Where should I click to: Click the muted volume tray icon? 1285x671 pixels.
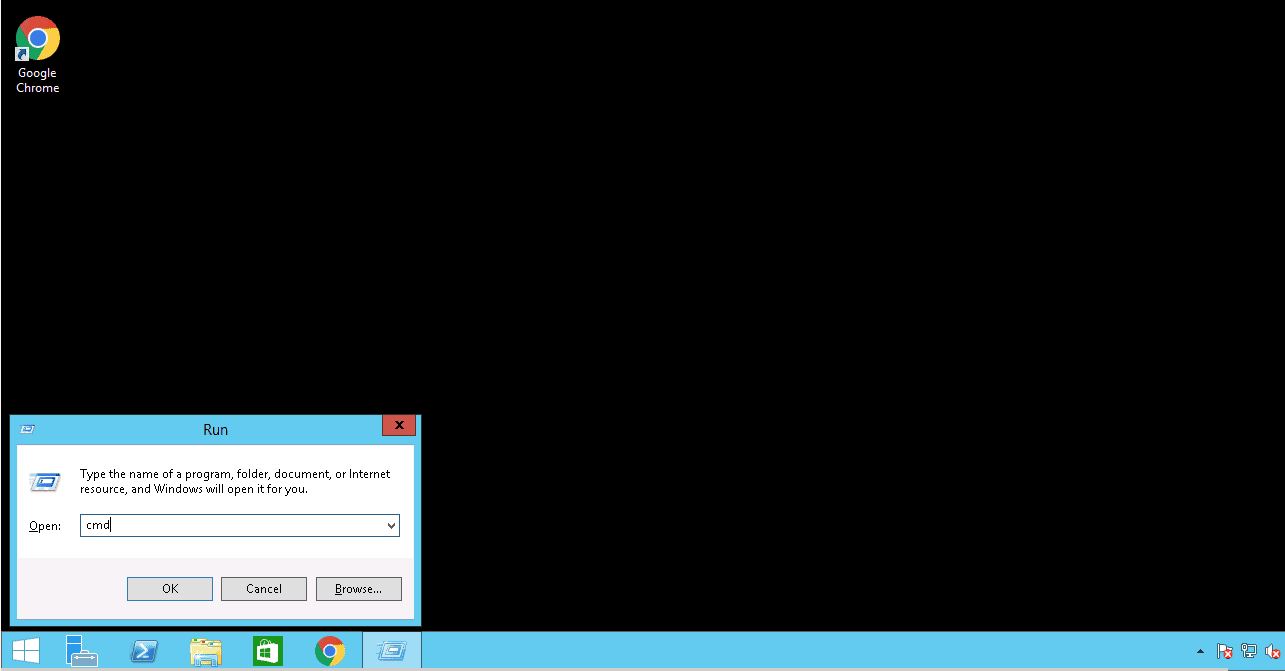[1272, 652]
